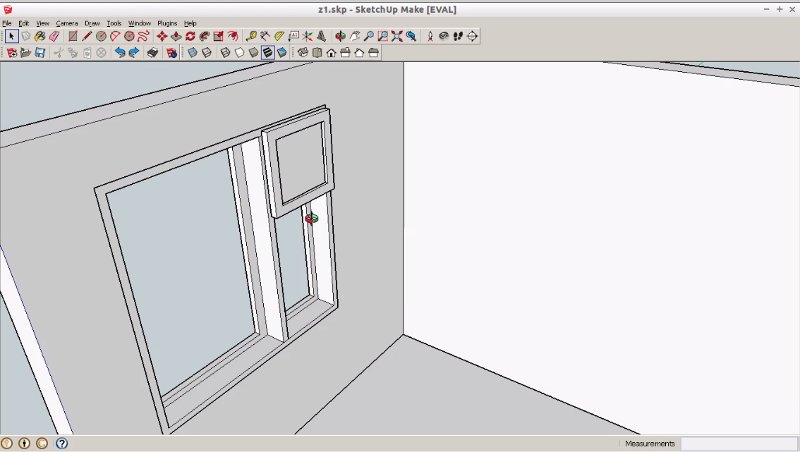Screen dimensions: 800x452
Task: Choose the Rotate tool
Action: coord(190,36)
